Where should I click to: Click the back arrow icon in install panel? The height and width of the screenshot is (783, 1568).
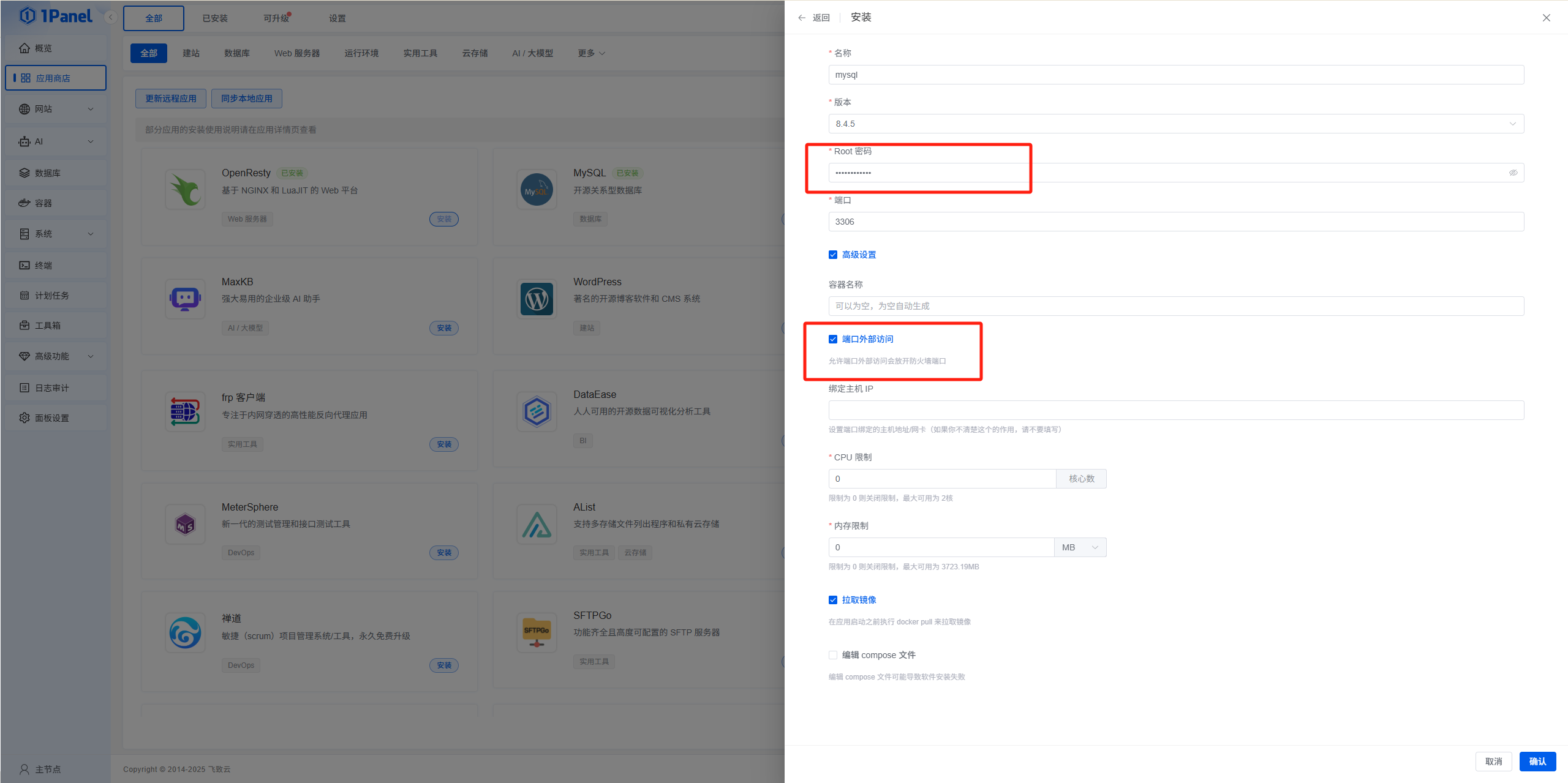pyautogui.click(x=802, y=18)
